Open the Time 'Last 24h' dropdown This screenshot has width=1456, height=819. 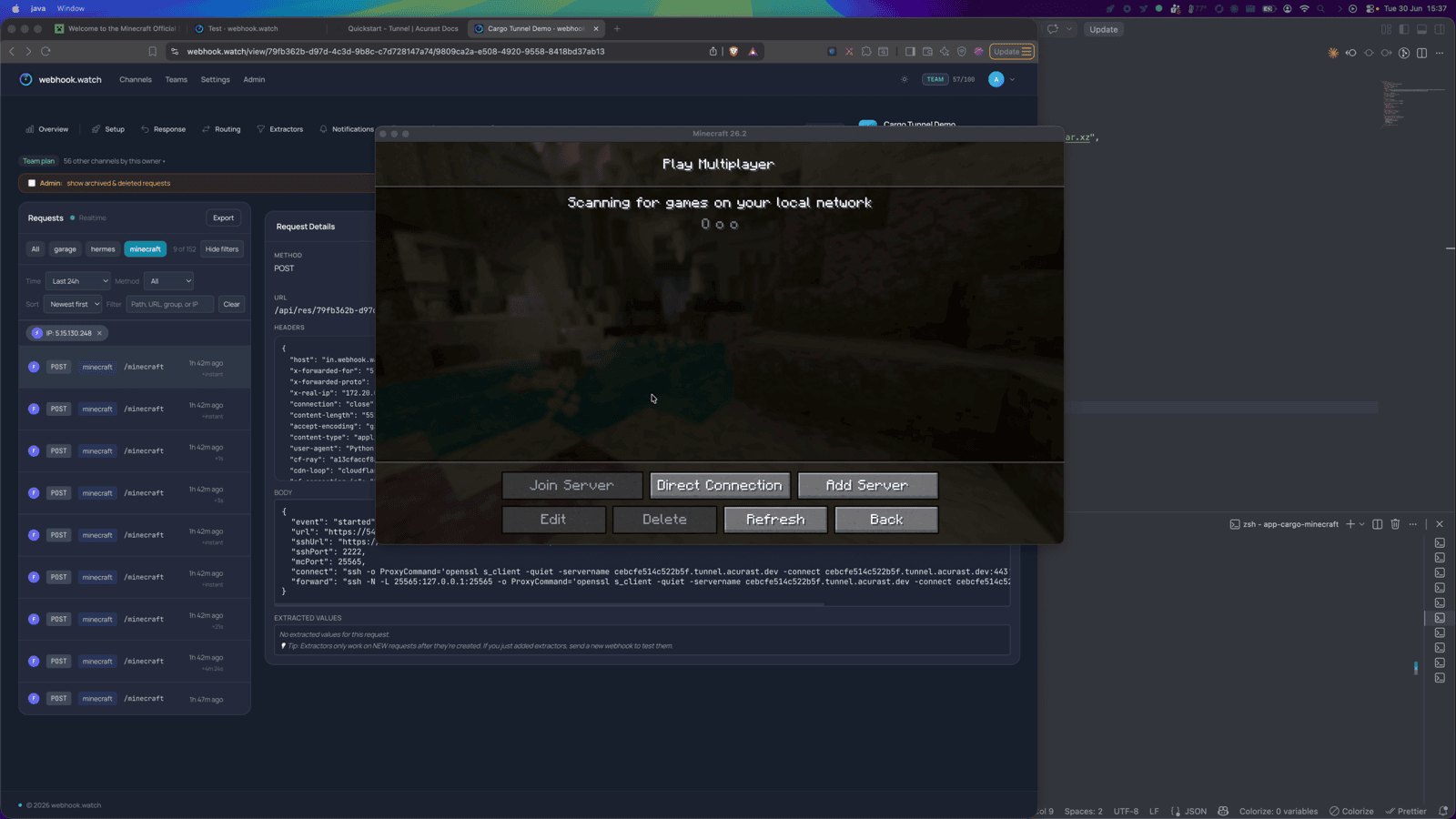(x=78, y=281)
